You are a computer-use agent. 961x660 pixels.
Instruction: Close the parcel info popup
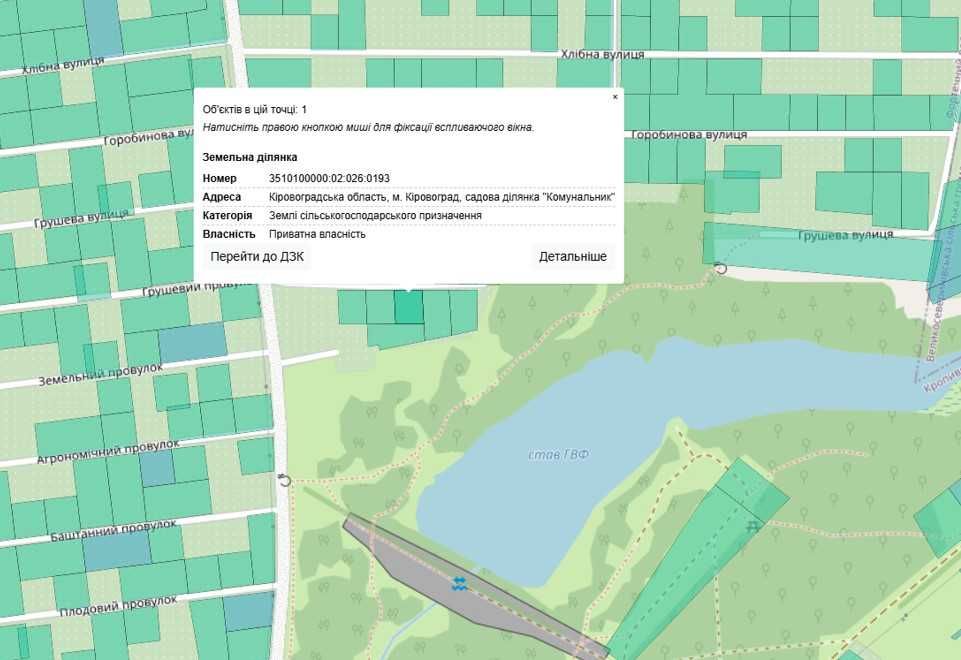click(x=615, y=97)
